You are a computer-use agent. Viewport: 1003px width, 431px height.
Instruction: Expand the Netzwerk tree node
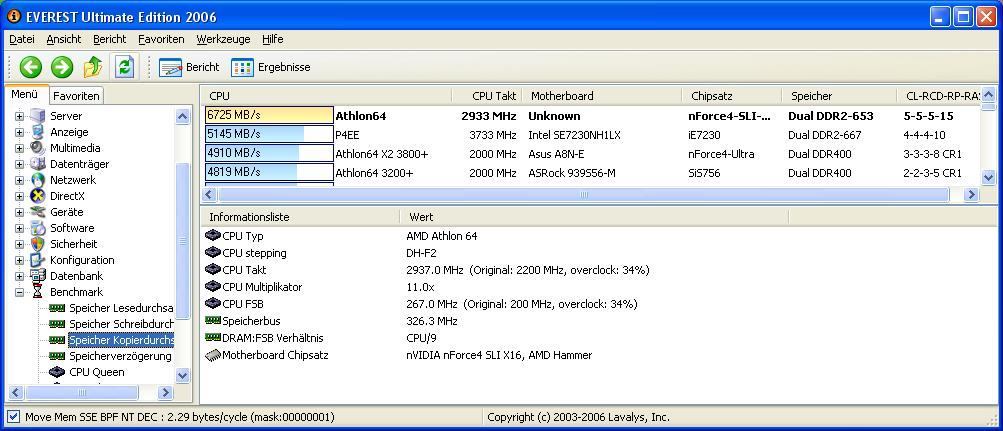click(19, 180)
